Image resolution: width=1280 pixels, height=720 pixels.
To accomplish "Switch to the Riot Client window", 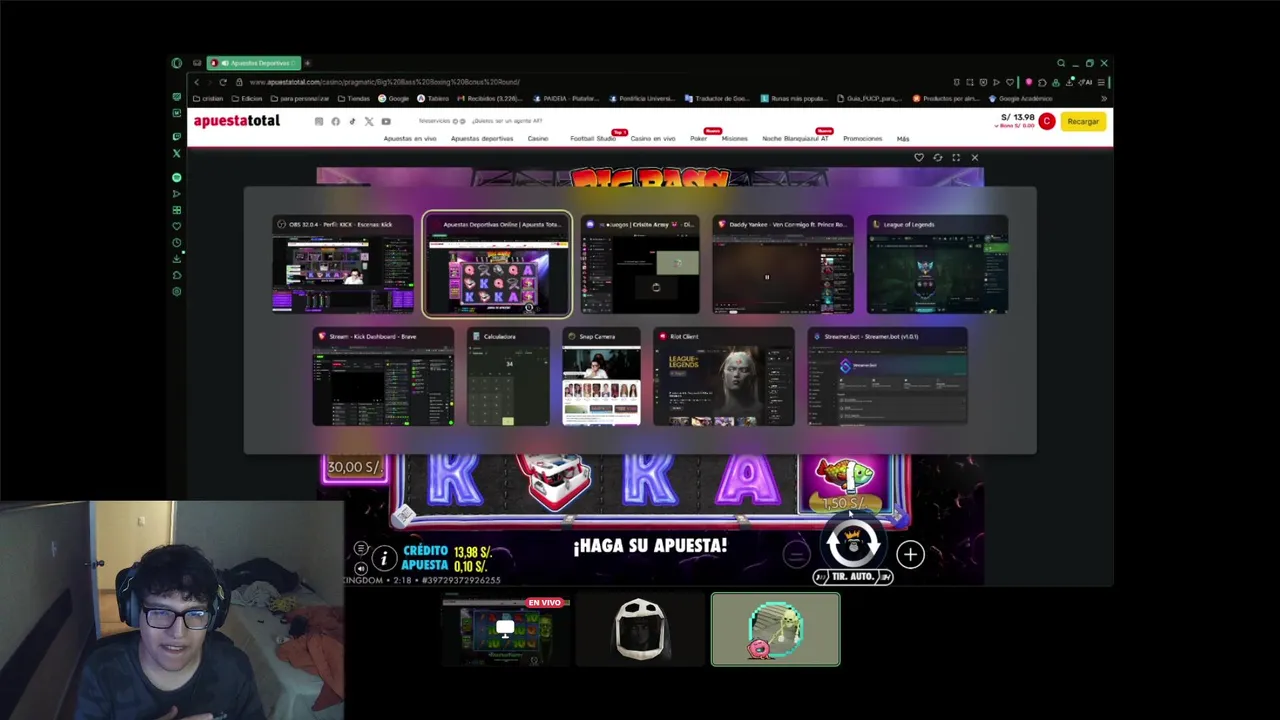I will click(x=723, y=377).
